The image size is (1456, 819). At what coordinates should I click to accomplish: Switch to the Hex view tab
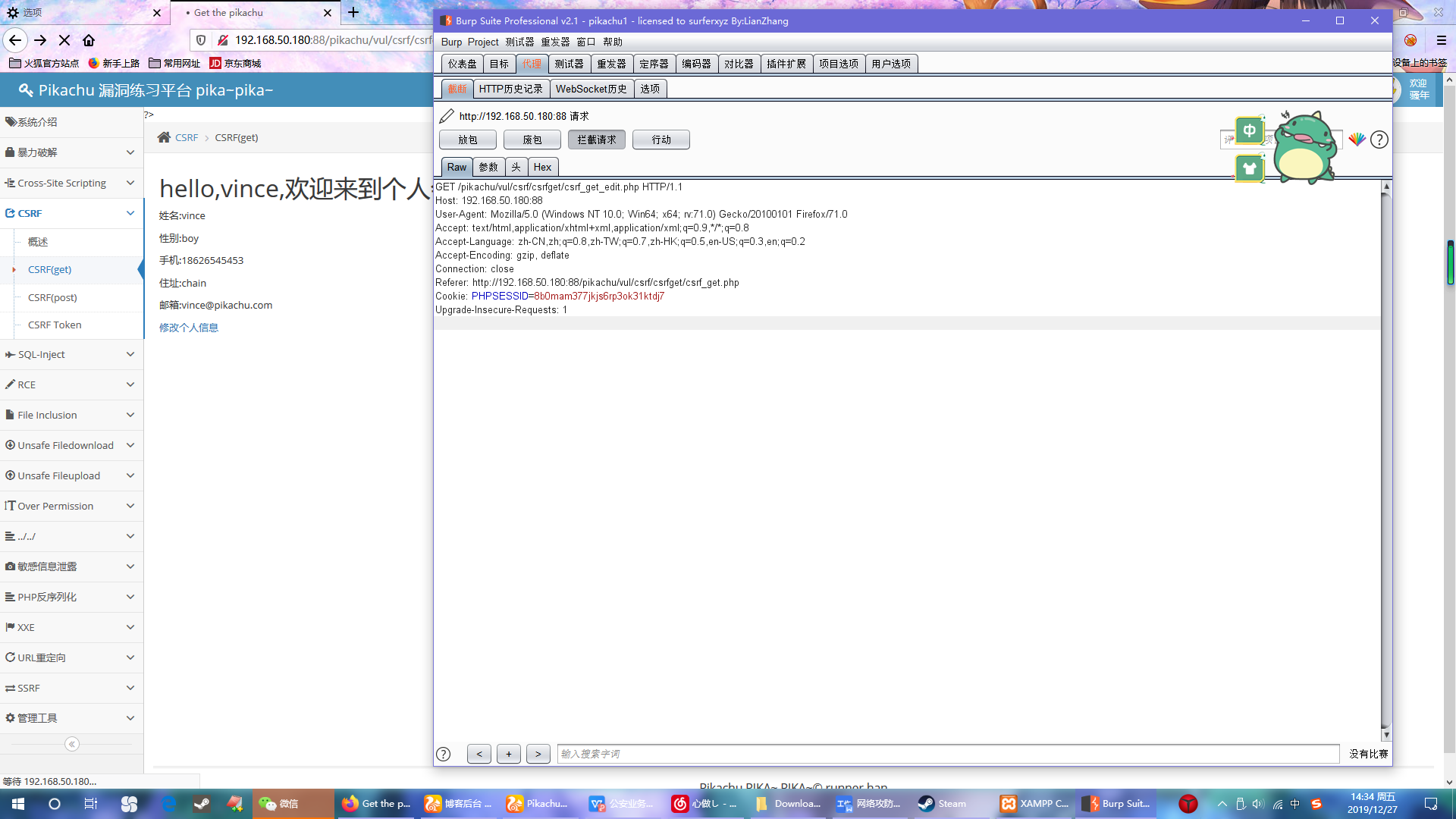pos(542,167)
